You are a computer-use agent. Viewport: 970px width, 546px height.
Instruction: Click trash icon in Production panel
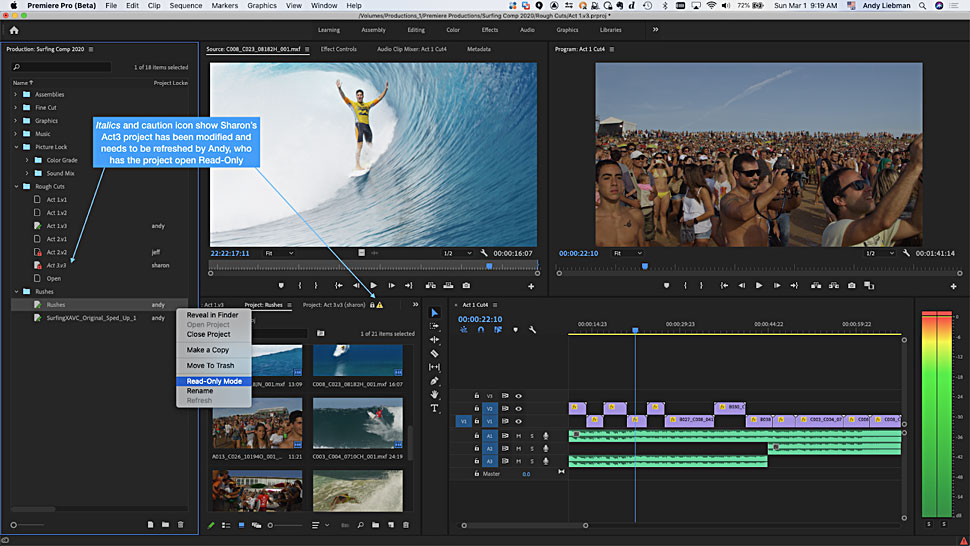[x=181, y=524]
